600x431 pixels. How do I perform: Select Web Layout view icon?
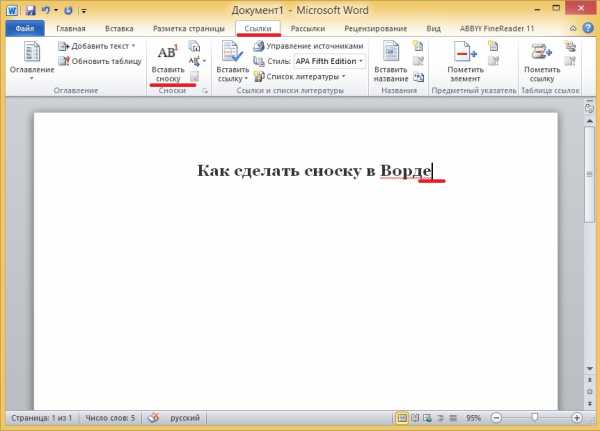[427, 418]
